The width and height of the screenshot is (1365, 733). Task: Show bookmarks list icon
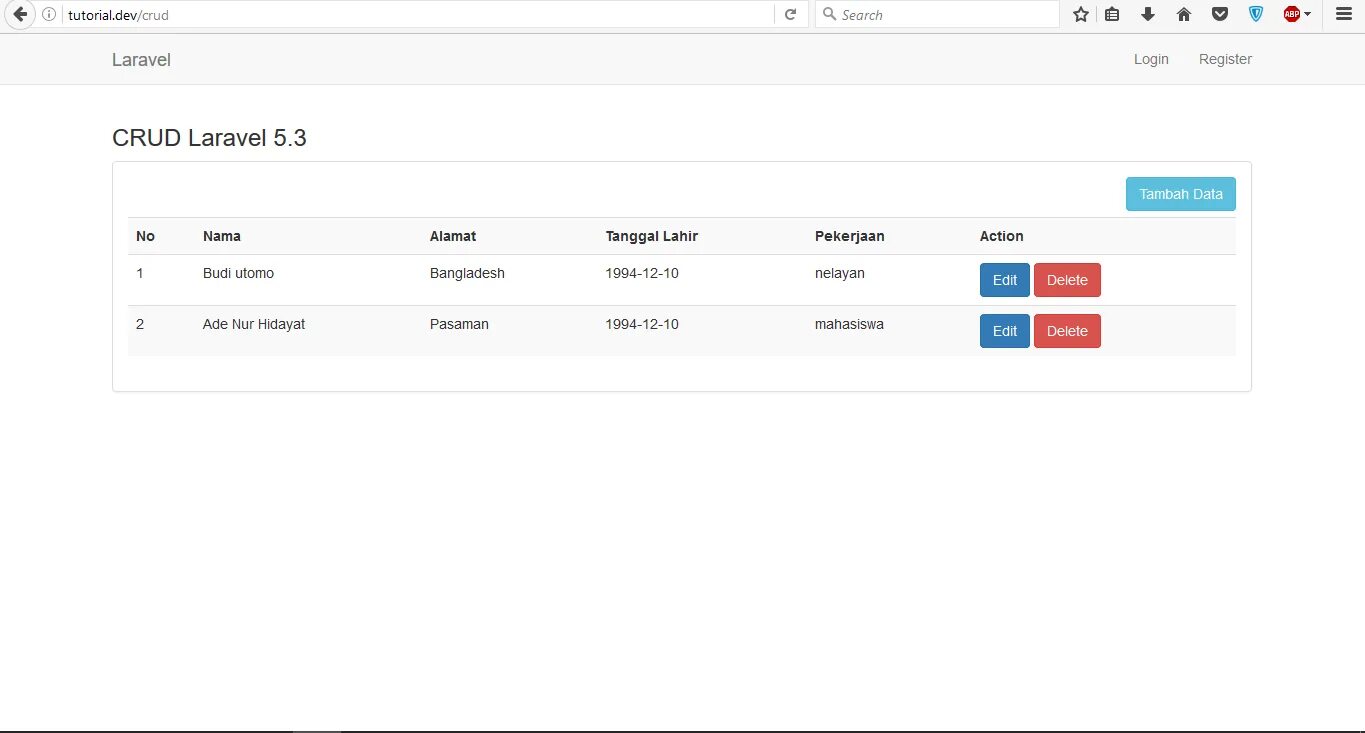pyautogui.click(x=1112, y=14)
